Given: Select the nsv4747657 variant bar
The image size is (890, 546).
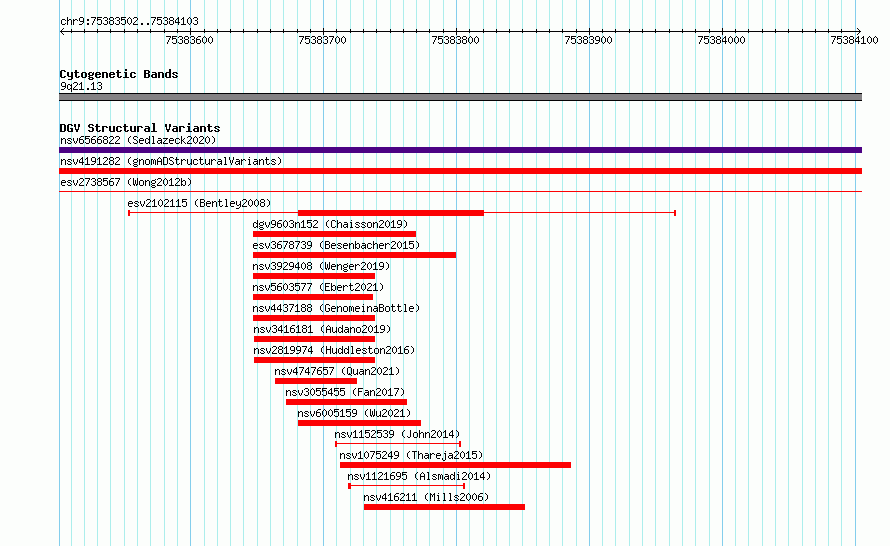Looking at the screenshot, I should point(316,381).
